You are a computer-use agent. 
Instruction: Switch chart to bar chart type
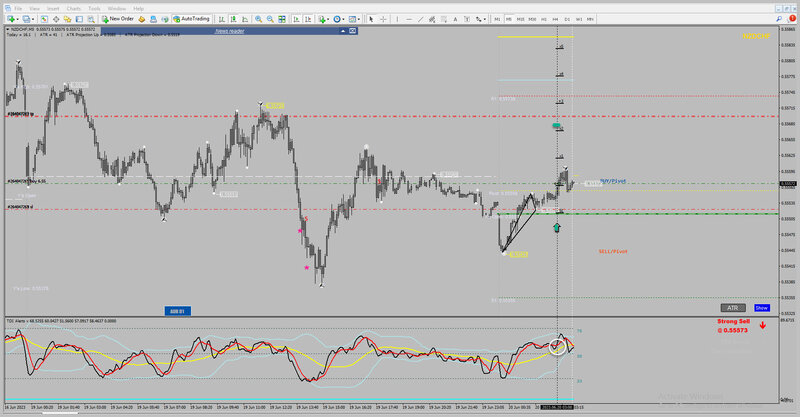pos(222,19)
